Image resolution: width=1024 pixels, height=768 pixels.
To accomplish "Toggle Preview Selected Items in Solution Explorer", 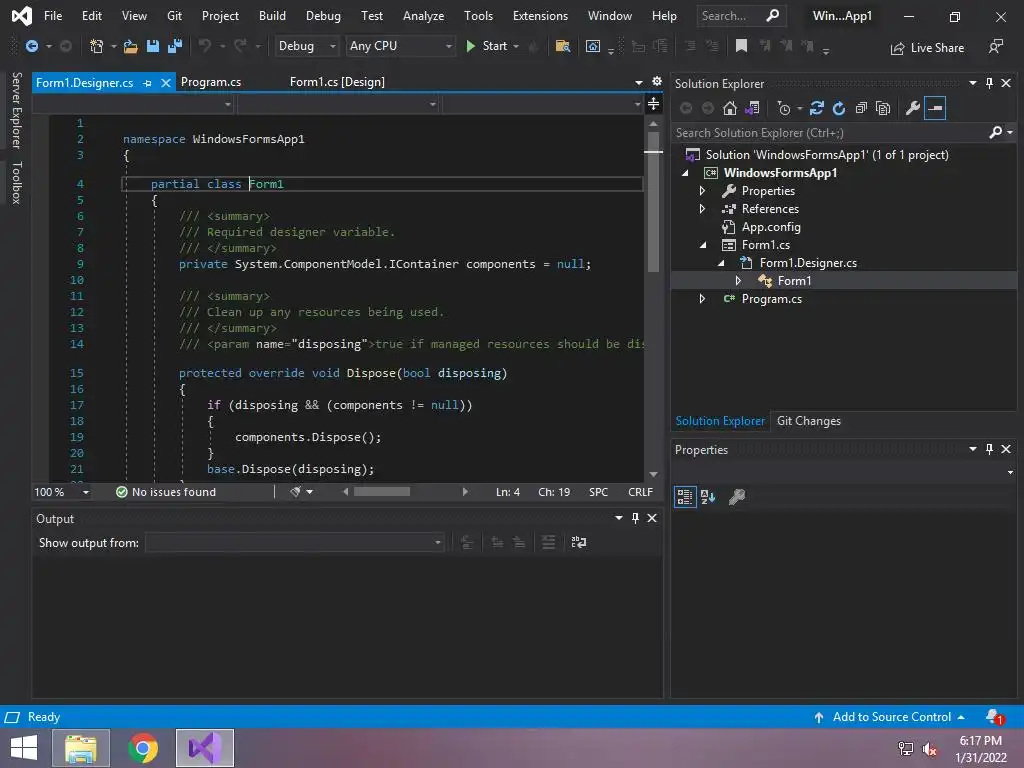I will pos(935,108).
